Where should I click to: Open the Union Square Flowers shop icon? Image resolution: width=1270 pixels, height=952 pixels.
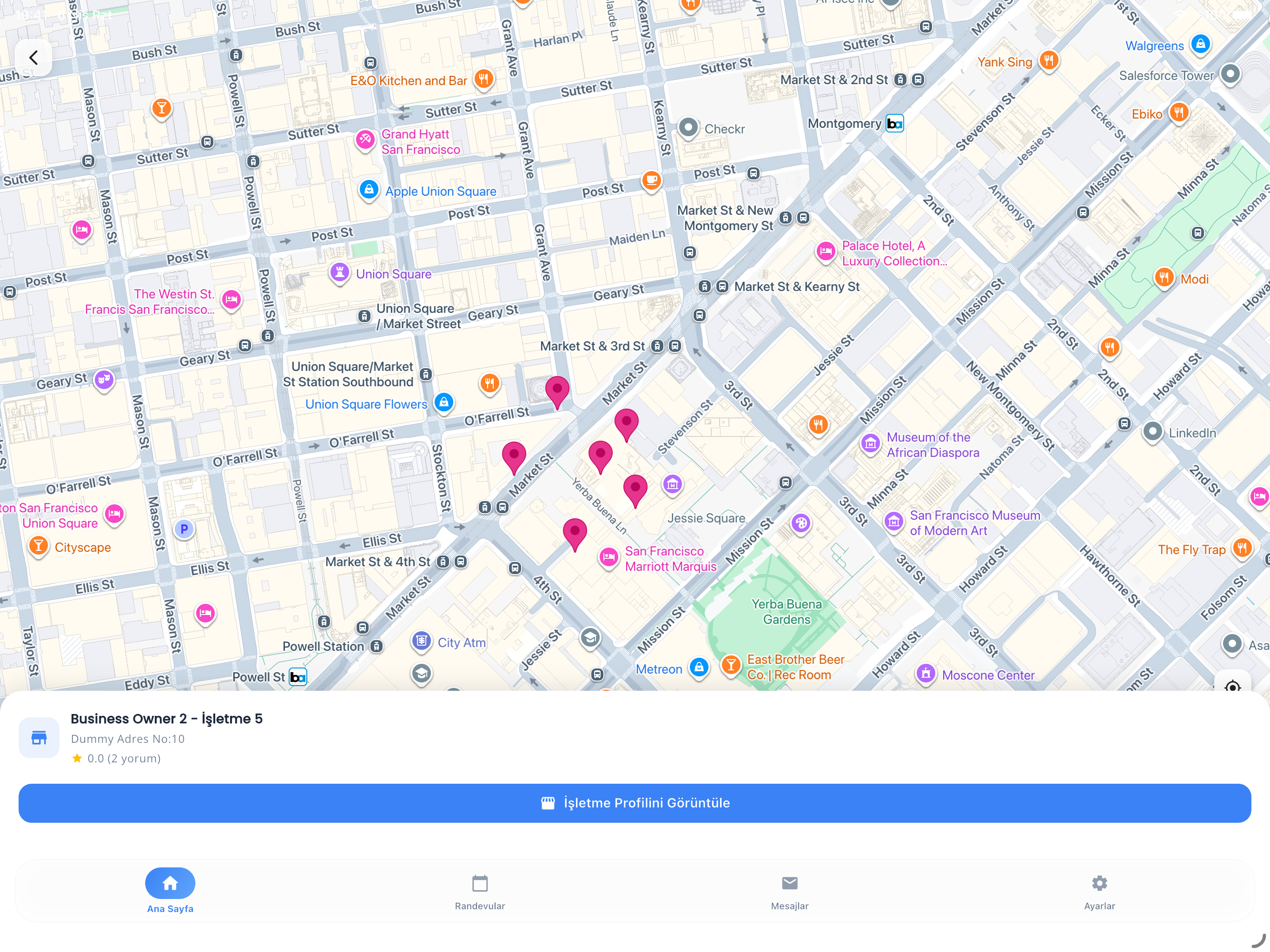point(444,402)
